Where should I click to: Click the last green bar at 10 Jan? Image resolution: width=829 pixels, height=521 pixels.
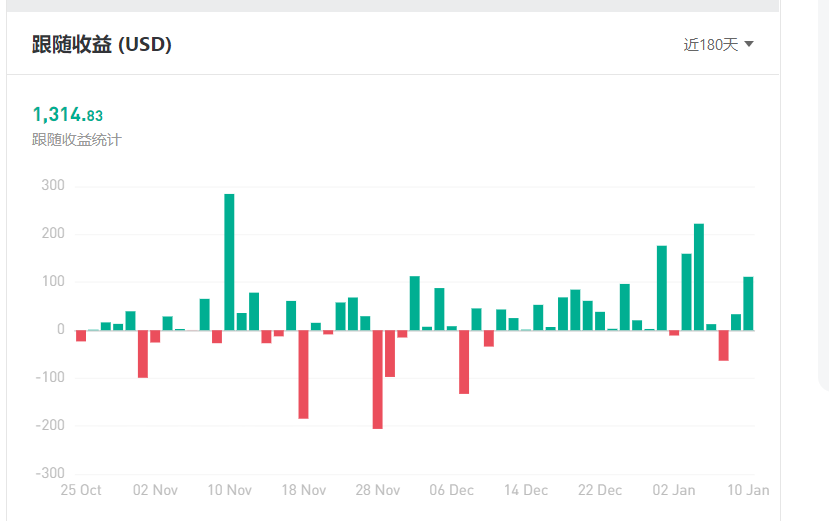tap(748, 304)
